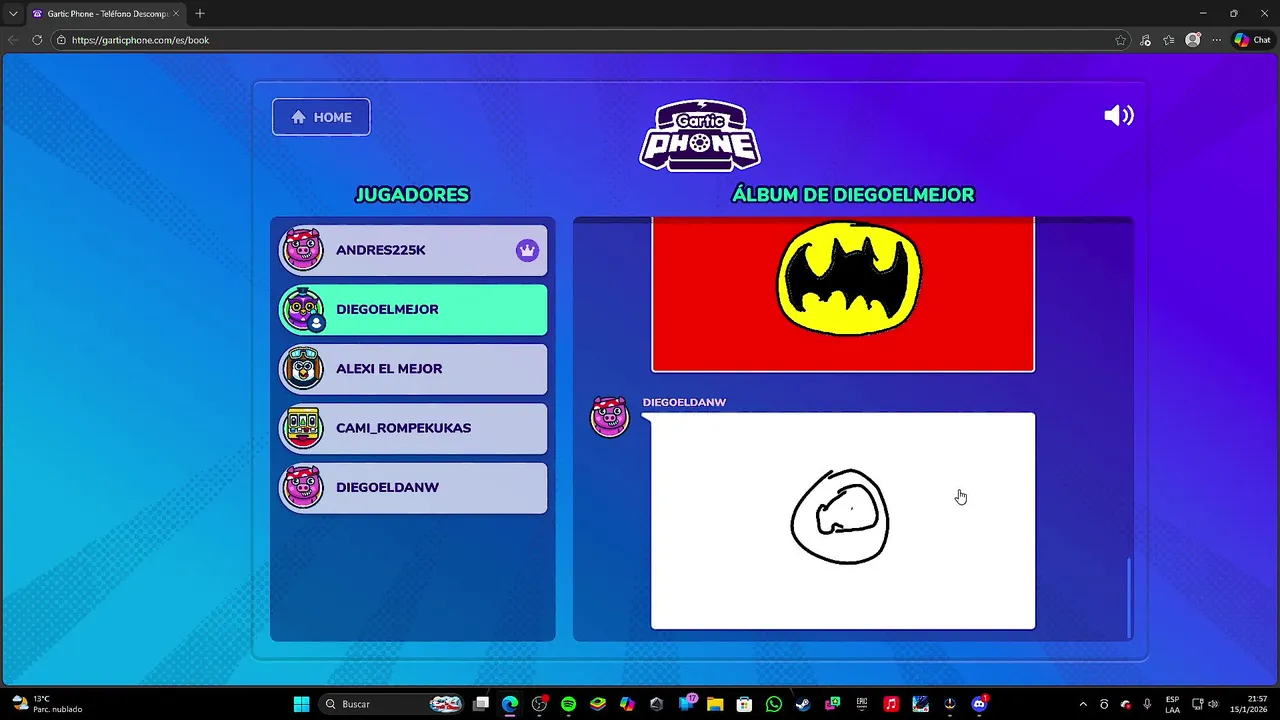Screen dimensions: 1280x720
Task: Open Spotify from the taskbar
Action: [569, 704]
